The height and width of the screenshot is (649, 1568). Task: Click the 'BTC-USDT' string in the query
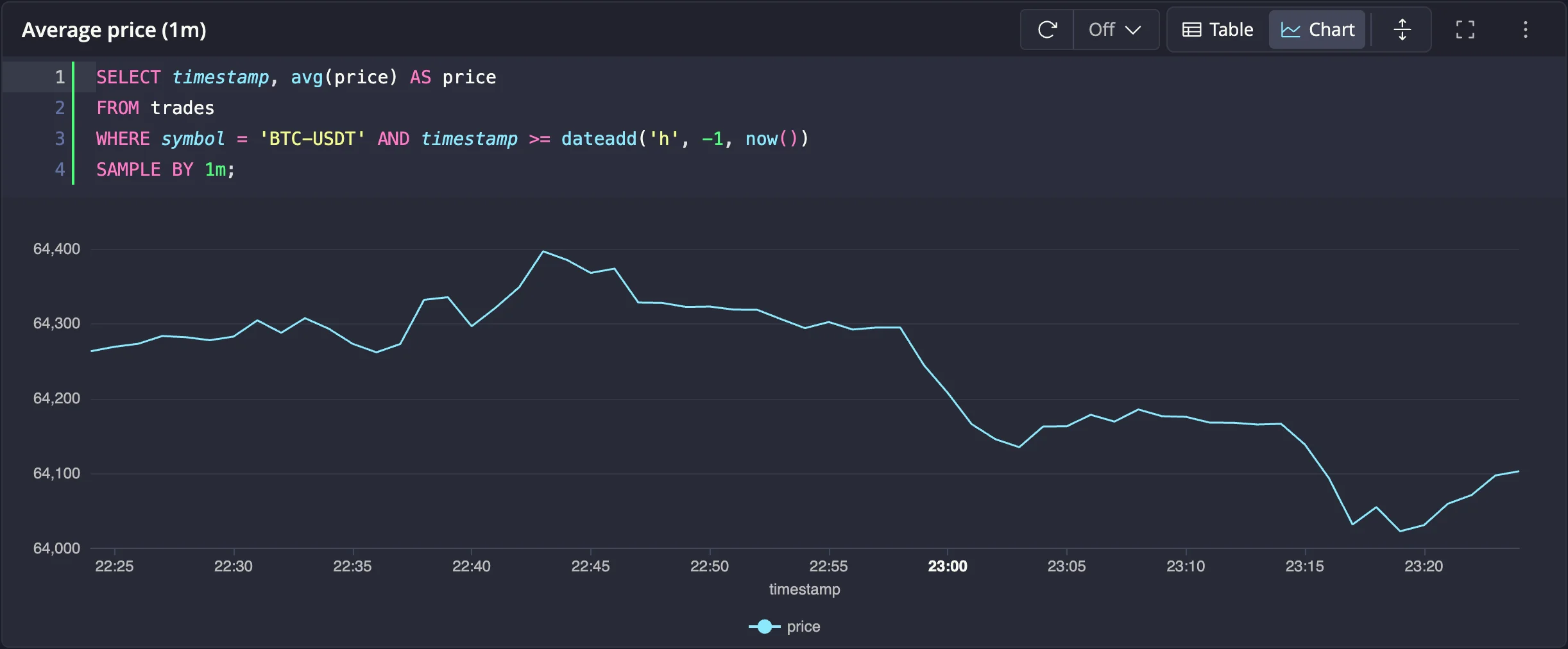[x=312, y=139]
